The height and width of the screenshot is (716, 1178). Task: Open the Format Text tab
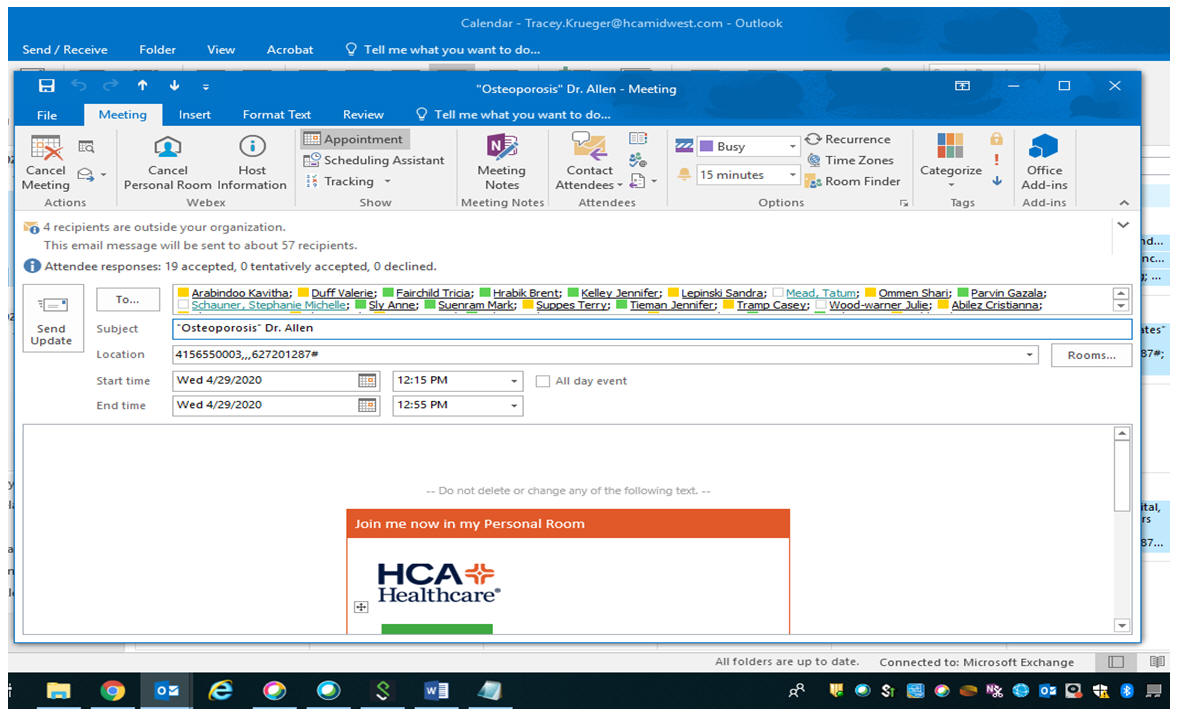pyautogui.click(x=276, y=115)
